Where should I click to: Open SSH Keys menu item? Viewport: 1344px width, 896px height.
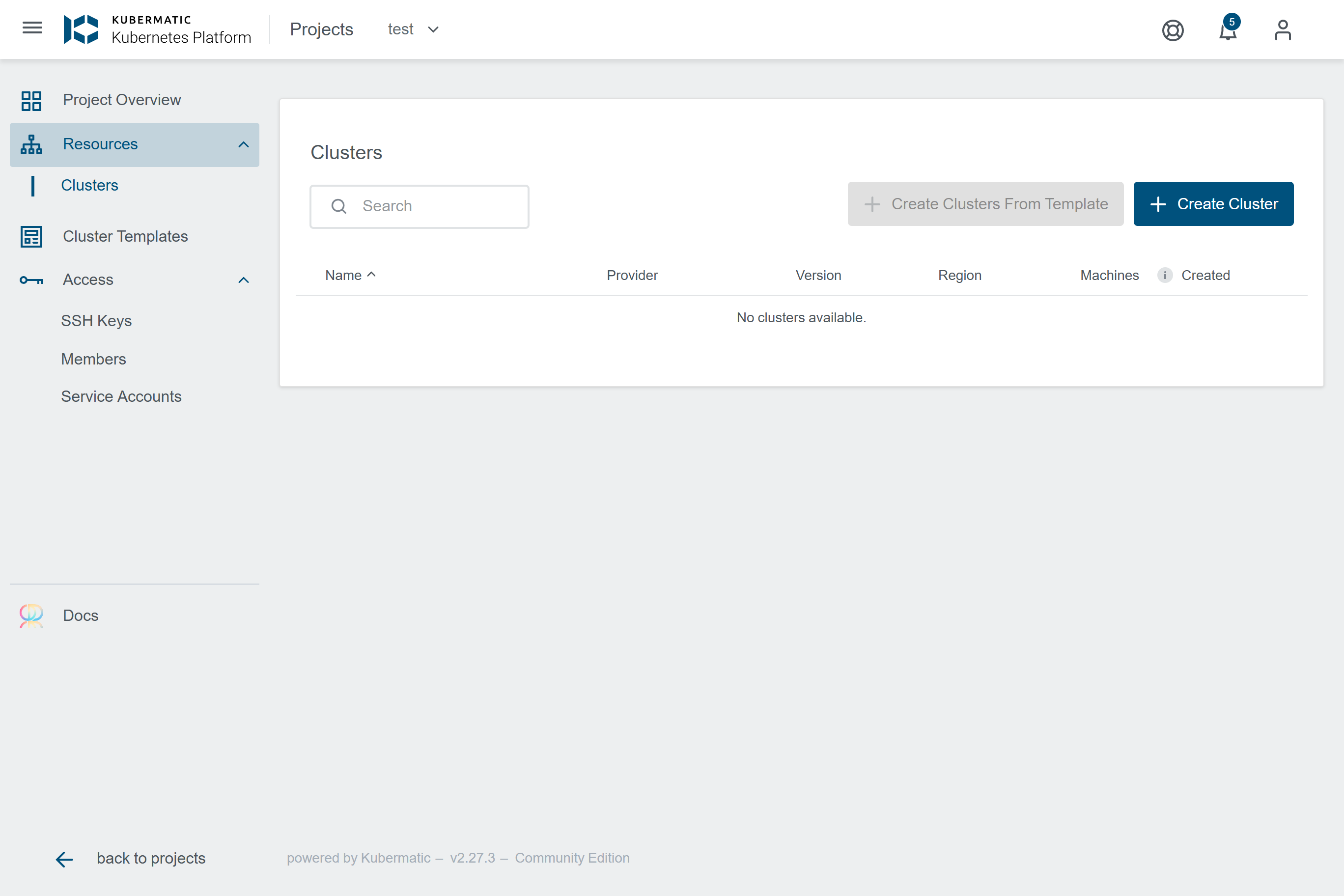pos(96,321)
